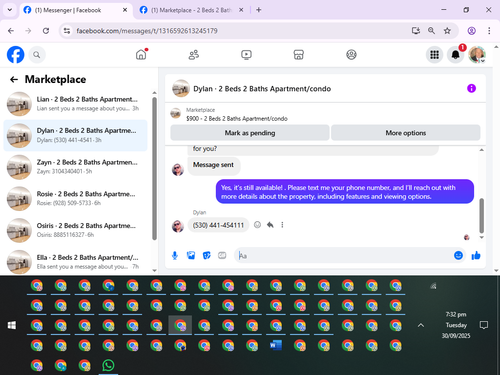This screenshot has width=500, height=375.
Task: Click the browser address bar URL
Action: (147, 31)
